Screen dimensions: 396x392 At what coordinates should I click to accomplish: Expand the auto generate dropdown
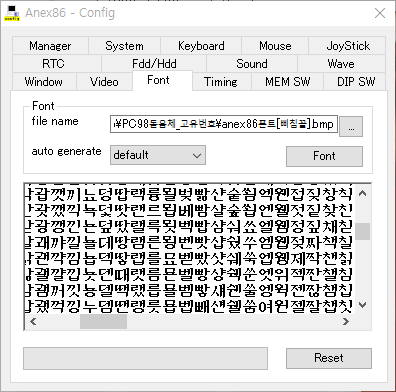(158, 155)
